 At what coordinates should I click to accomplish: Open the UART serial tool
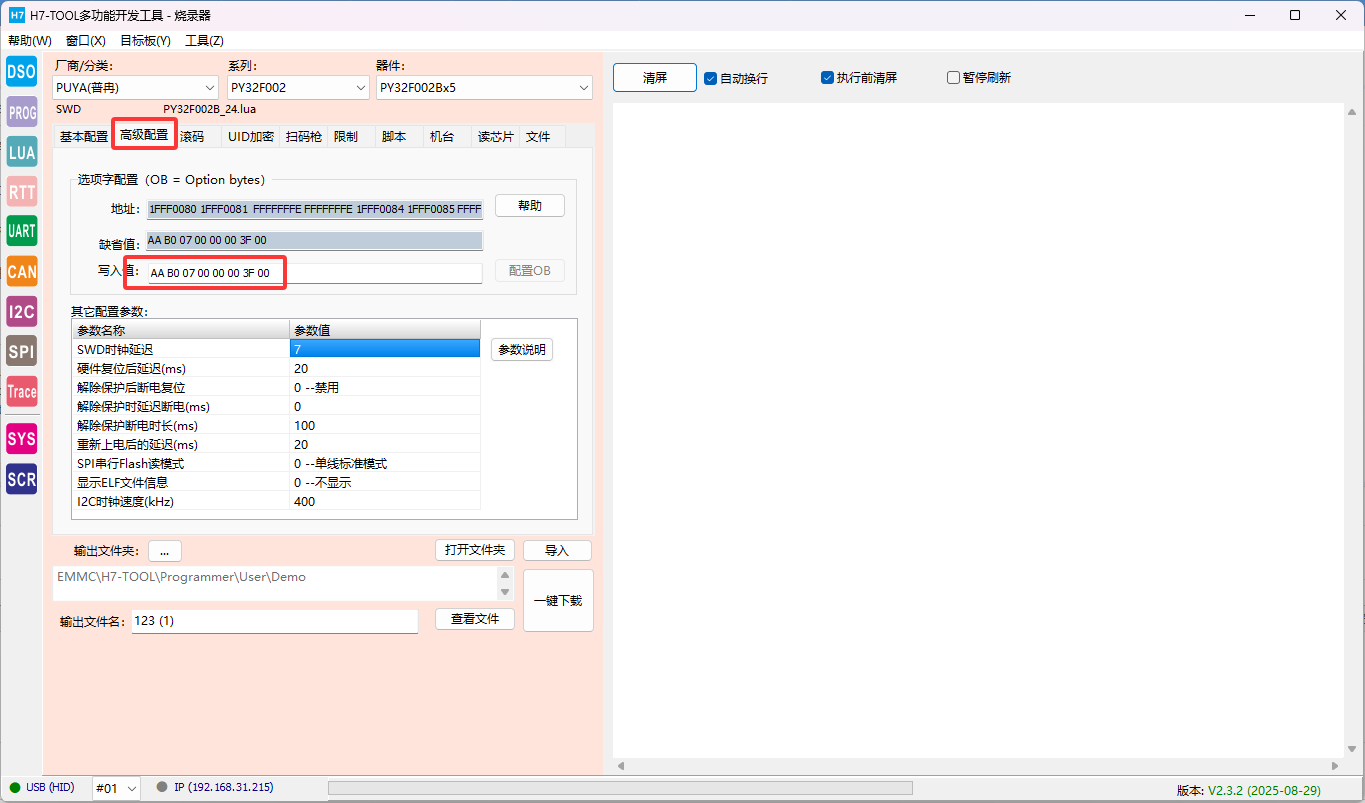tap(22, 231)
